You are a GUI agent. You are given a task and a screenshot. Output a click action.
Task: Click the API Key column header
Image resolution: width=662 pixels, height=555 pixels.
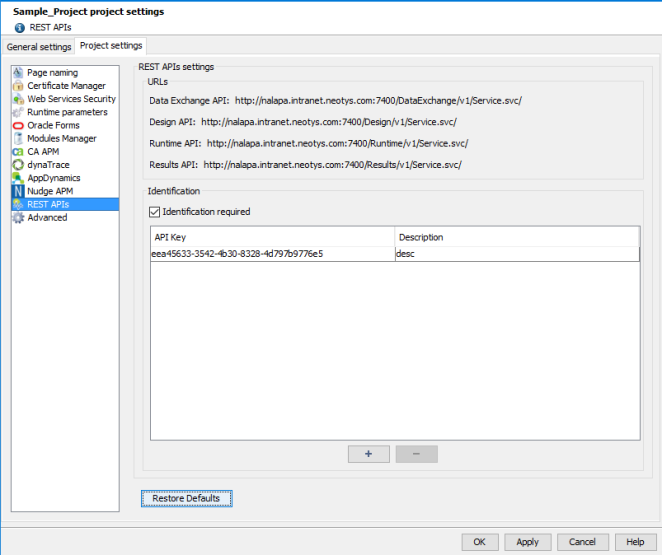point(273,237)
